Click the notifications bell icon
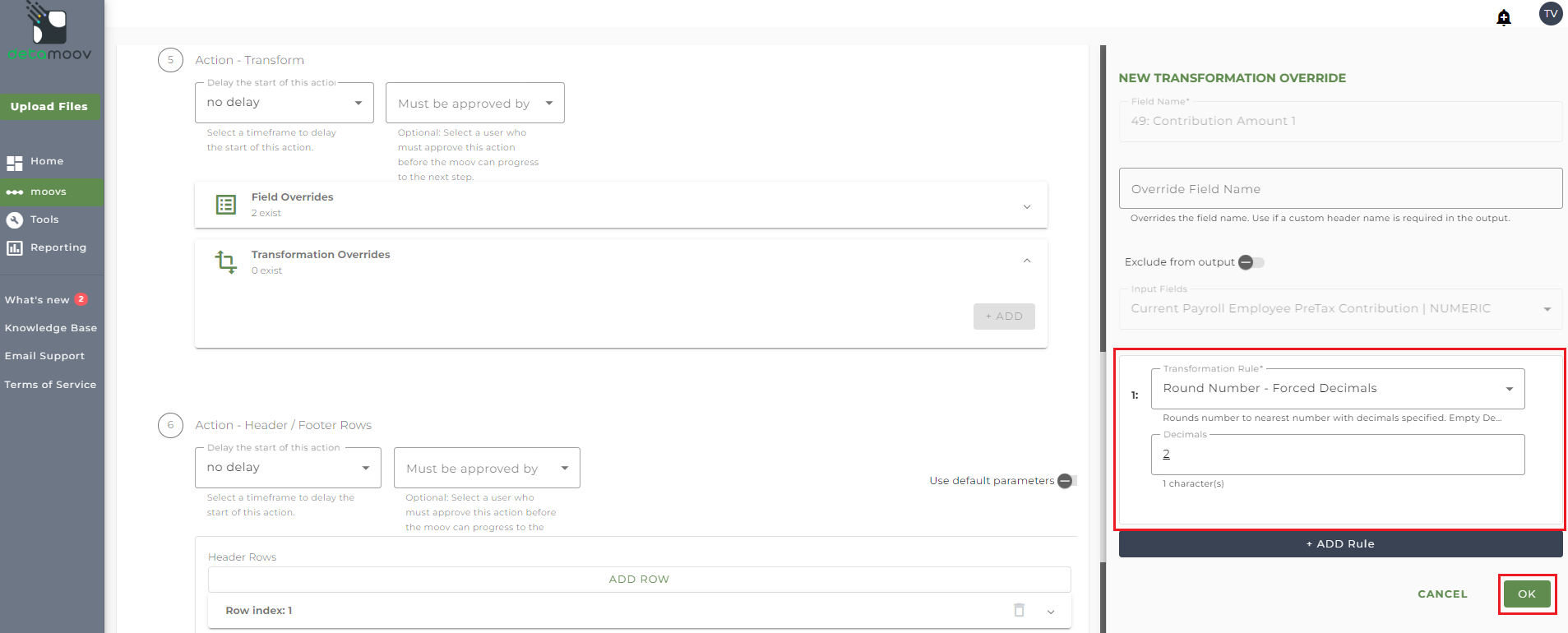 1503,17
